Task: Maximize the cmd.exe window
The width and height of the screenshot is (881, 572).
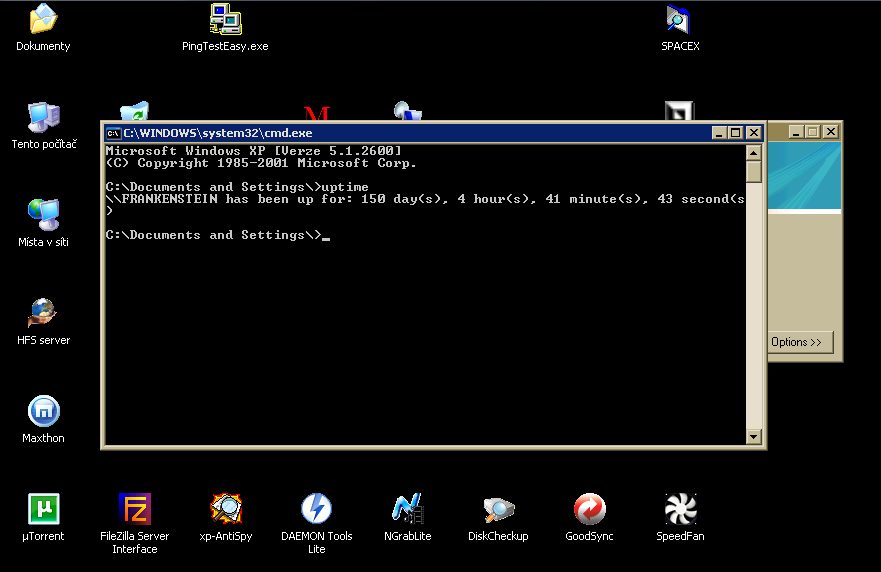Action: coord(735,133)
